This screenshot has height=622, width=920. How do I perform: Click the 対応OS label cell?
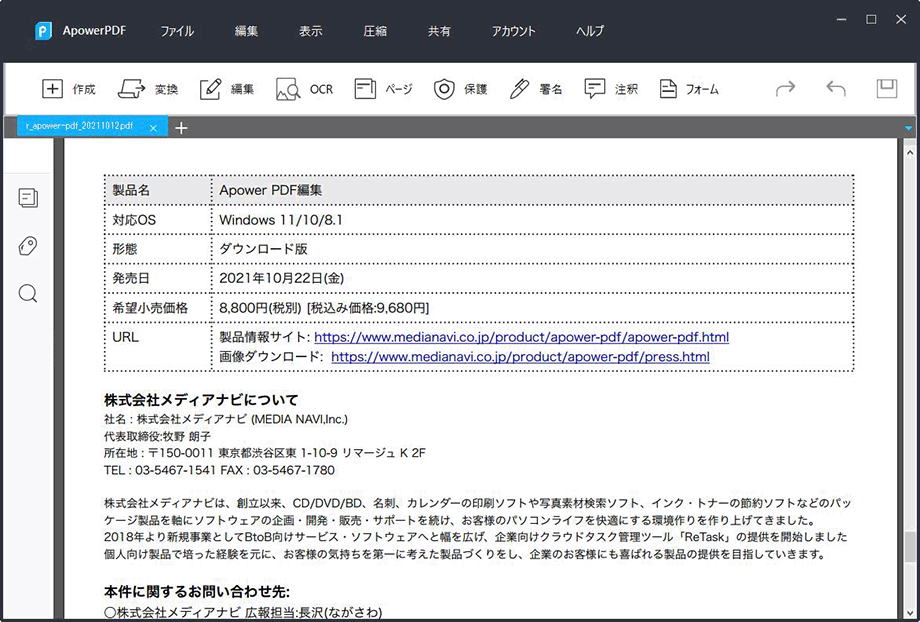(x=158, y=219)
